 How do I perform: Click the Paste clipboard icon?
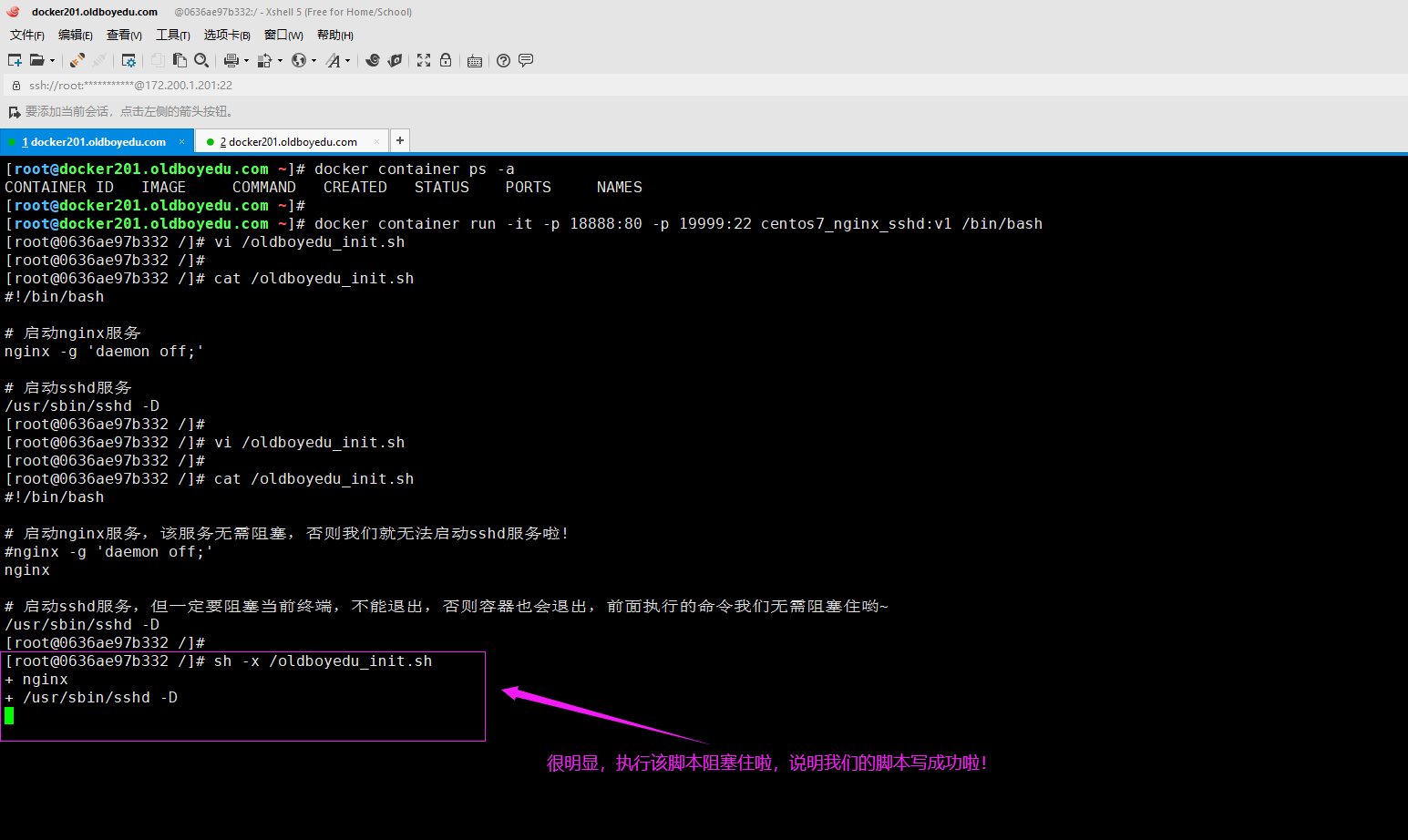[x=180, y=60]
